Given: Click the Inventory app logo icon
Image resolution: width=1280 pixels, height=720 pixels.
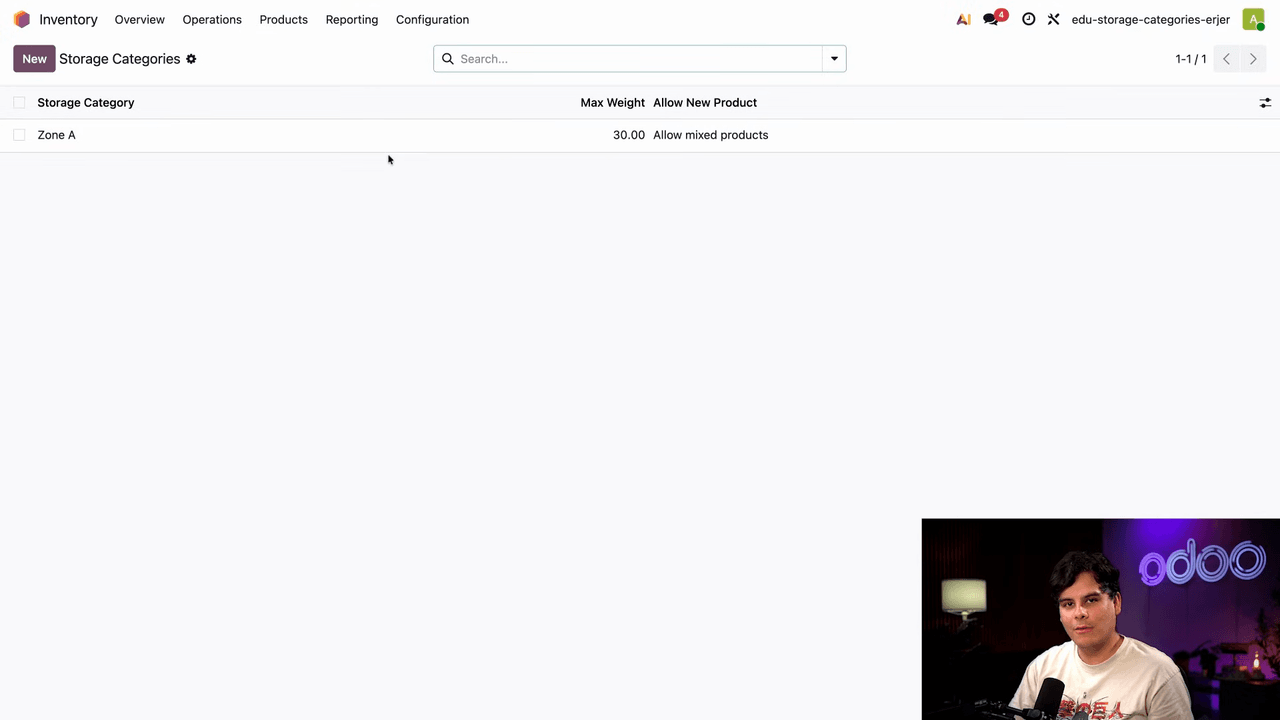Looking at the screenshot, I should pos(22,20).
